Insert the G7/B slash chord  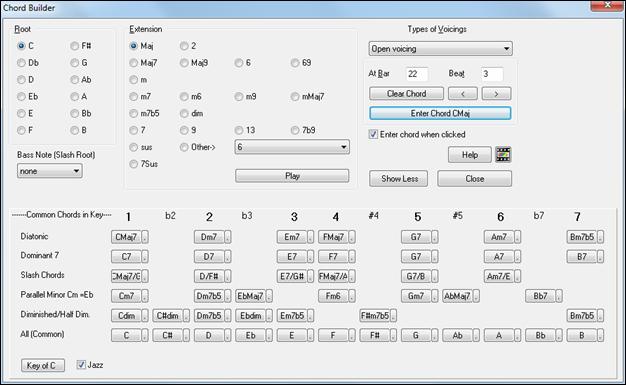(x=416, y=276)
